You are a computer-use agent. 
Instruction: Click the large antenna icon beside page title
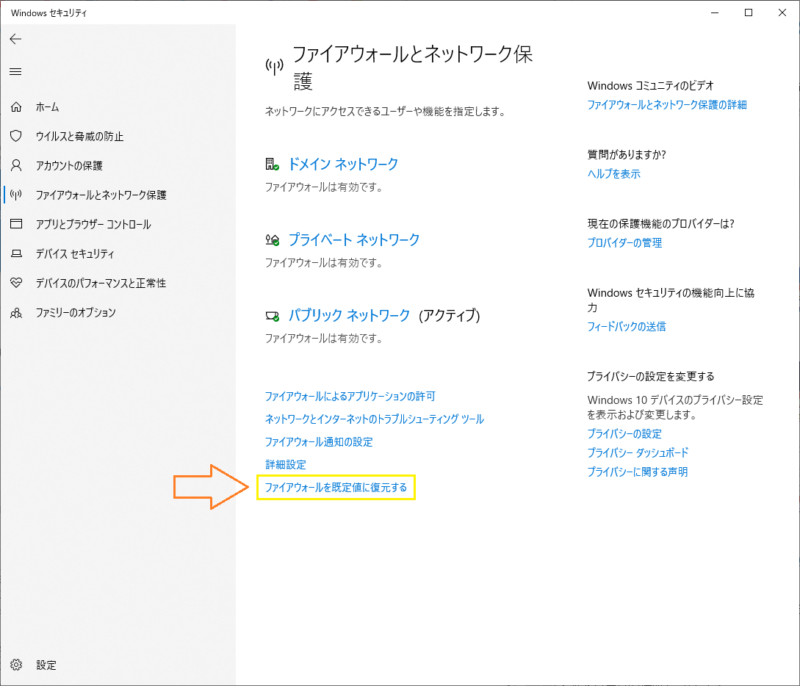click(274, 66)
